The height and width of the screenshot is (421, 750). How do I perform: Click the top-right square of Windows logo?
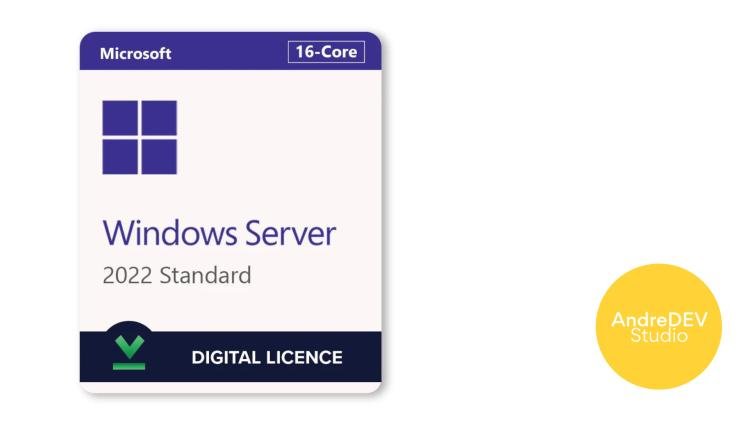[x=159, y=118]
